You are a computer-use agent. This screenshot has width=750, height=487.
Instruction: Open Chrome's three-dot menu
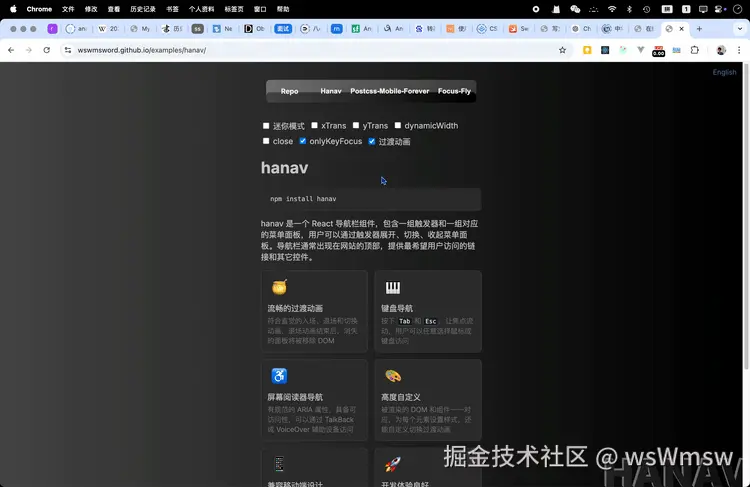click(739, 50)
